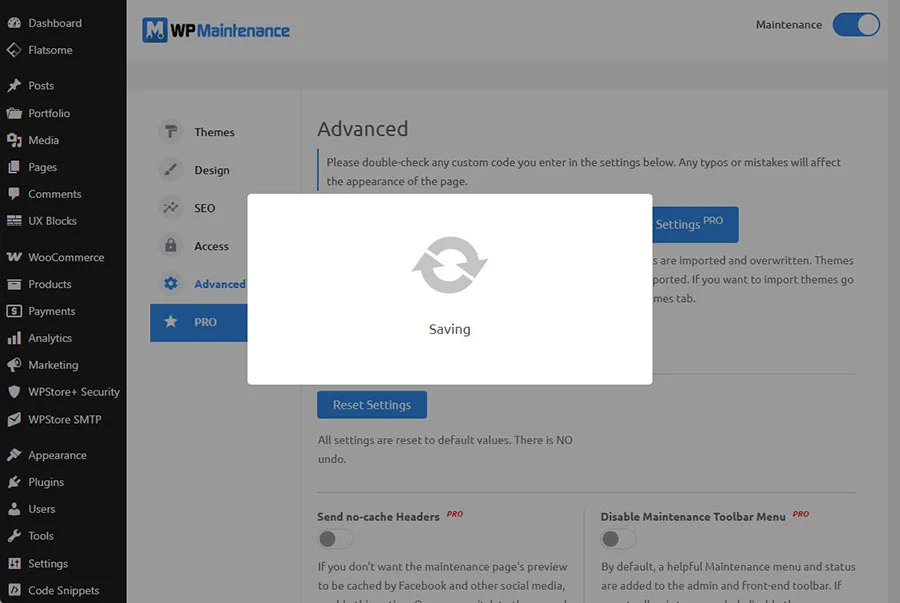Click the WPStore+ Security shield icon

tap(14, 392)
